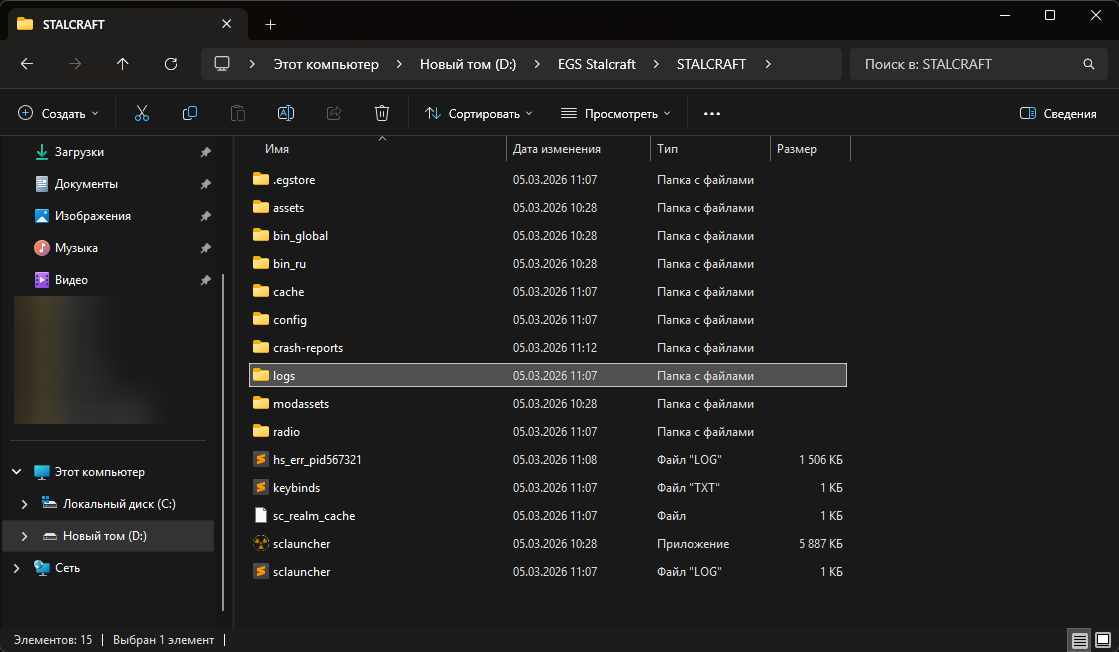Click the Copy icon in toolbar
The height and width of the screenshot is (652, 1119).
[189, 114]
